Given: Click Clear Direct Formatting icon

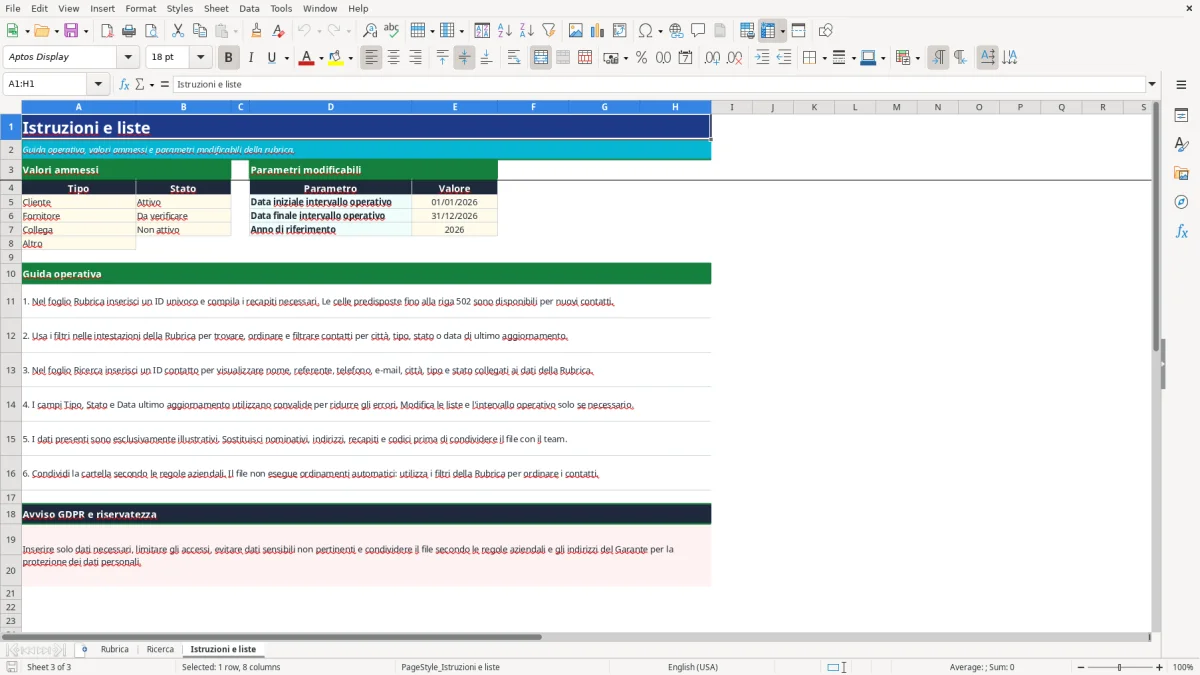Looking at the screenshot, I should [279, 31].
